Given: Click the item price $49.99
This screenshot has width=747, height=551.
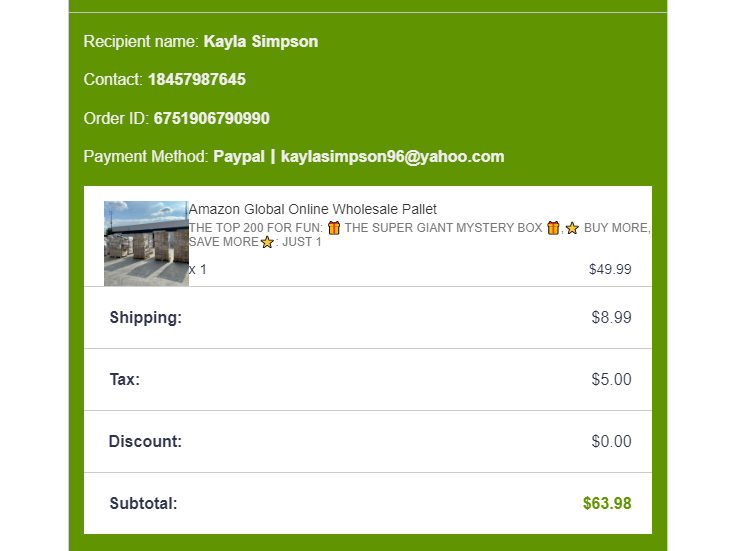Looking at the screenshot, I should [610, 269].
